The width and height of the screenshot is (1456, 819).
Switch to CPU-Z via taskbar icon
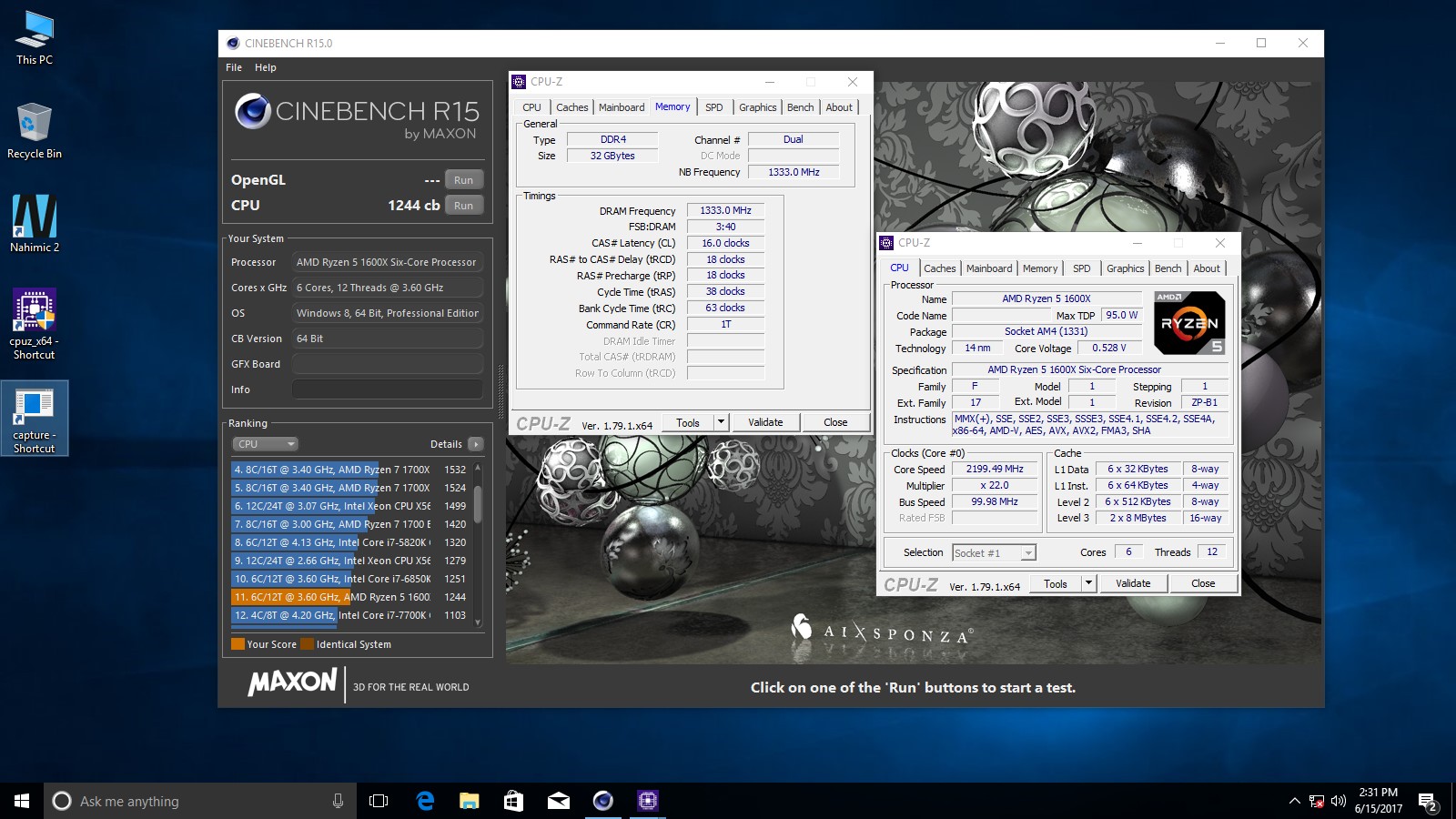(x=648, y=801)
